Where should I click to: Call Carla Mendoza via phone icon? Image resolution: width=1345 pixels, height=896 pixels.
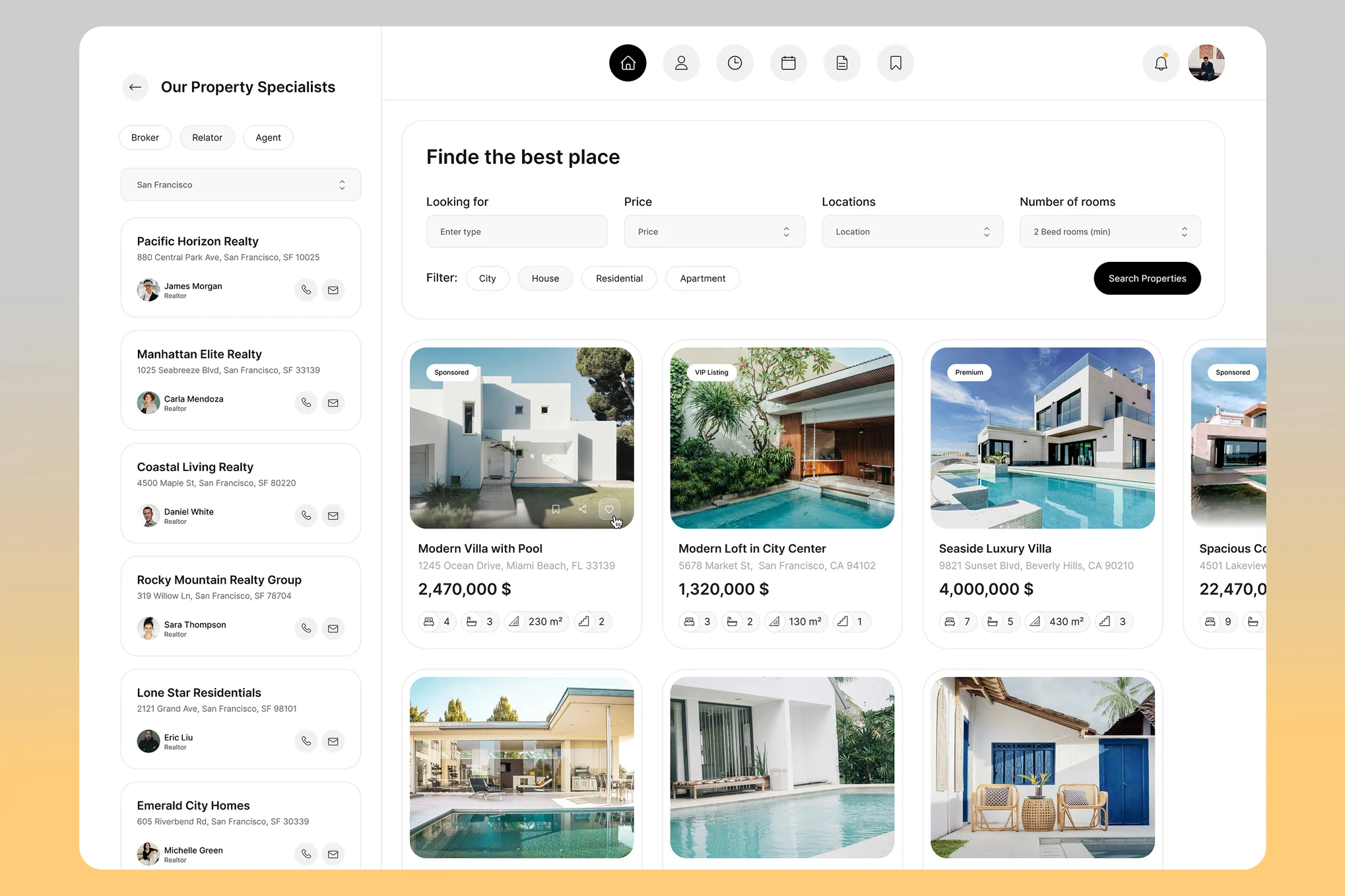tap(306, 402)
